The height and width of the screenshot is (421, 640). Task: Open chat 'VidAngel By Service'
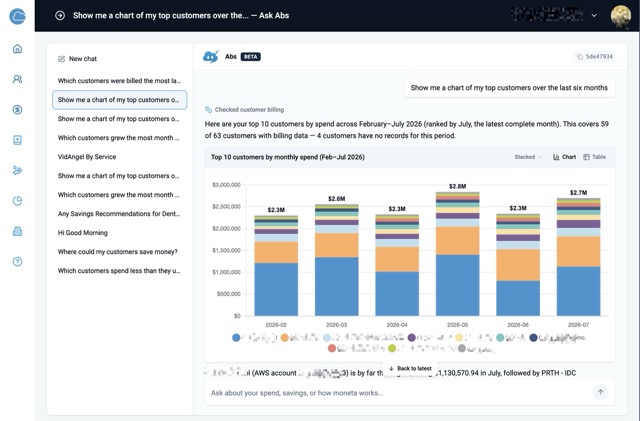119,157
